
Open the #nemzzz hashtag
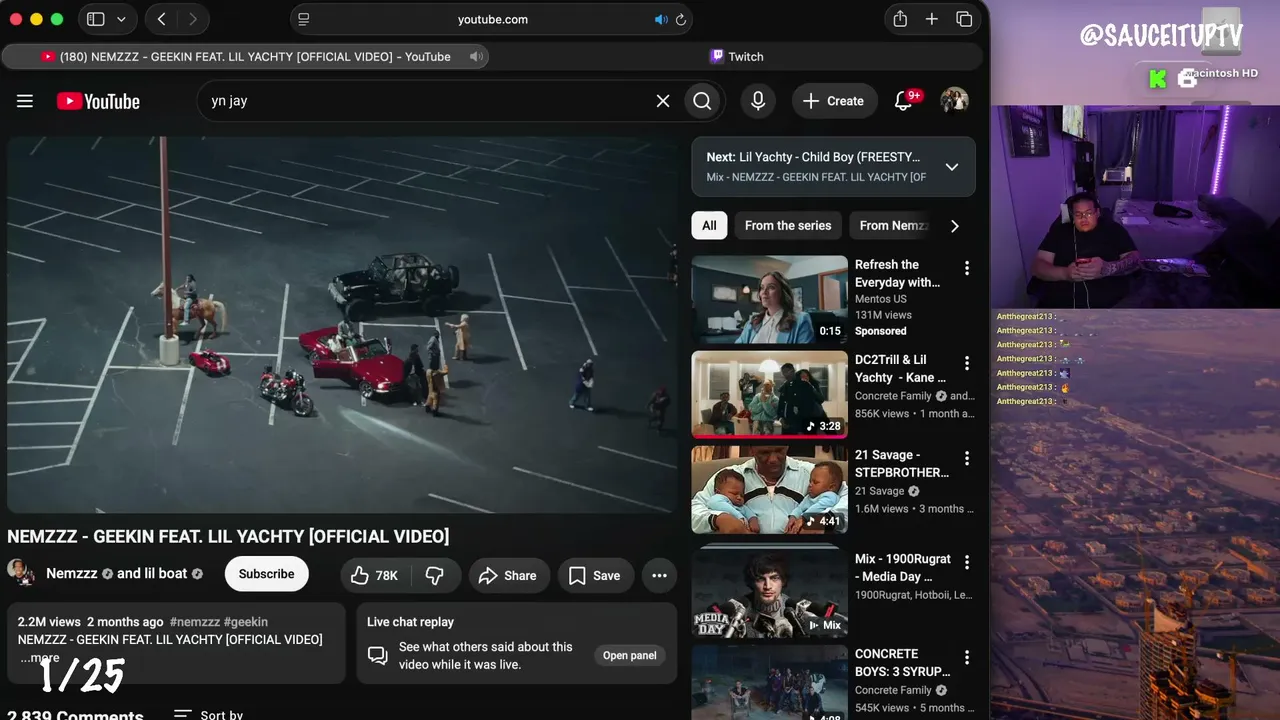pos(194,622)
